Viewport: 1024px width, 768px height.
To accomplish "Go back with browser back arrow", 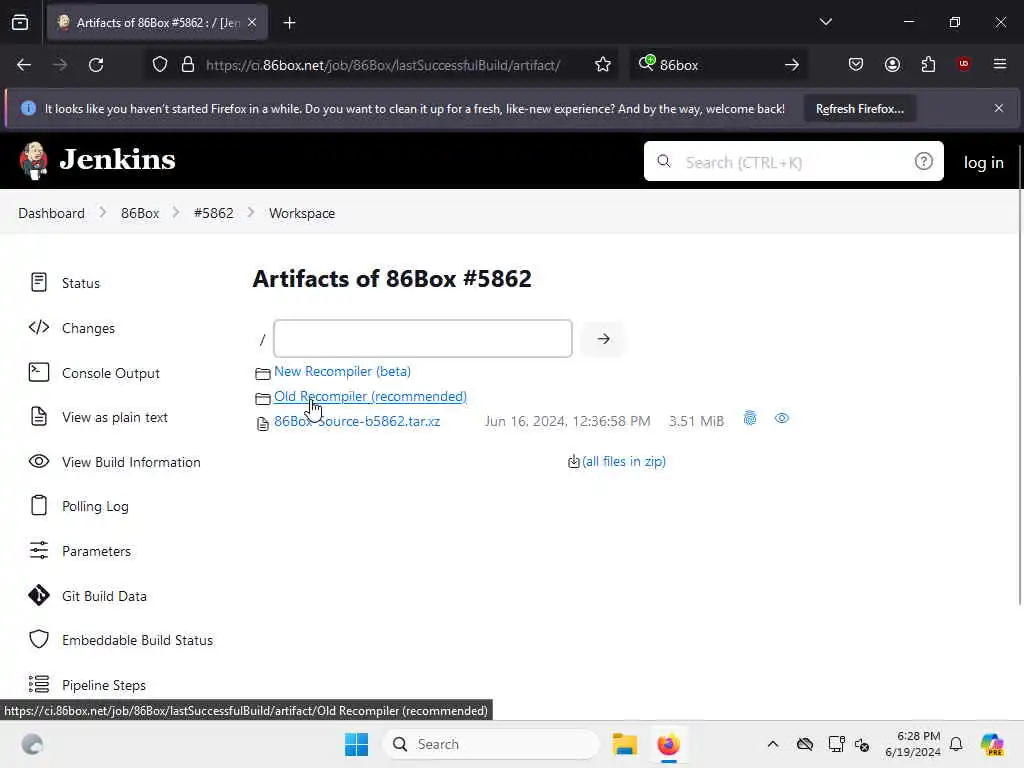I will tap(24, 65).
